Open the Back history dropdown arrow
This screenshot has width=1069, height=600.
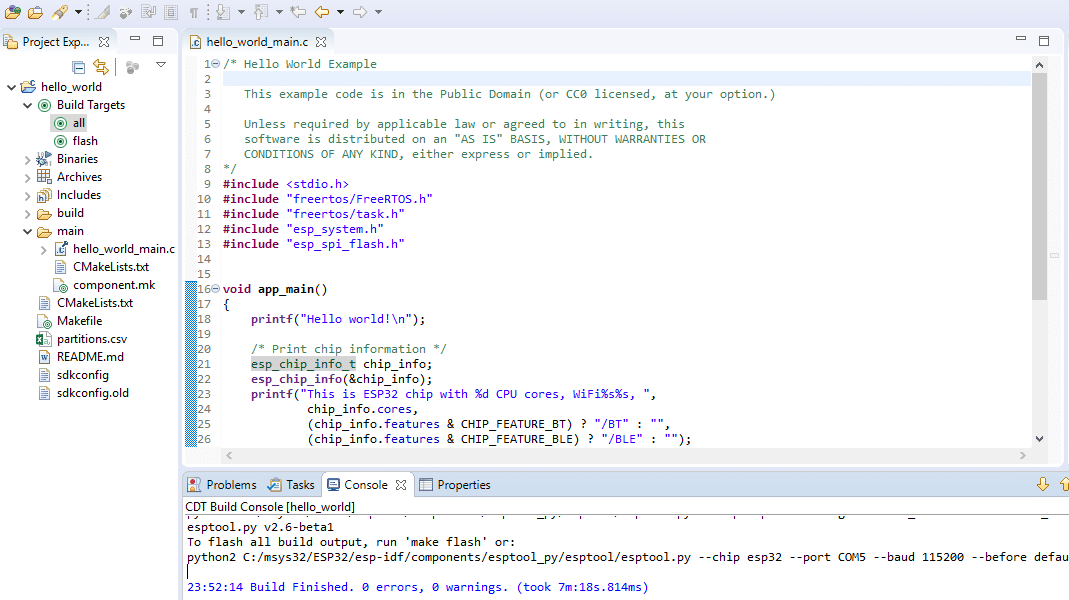pos(340,12)
